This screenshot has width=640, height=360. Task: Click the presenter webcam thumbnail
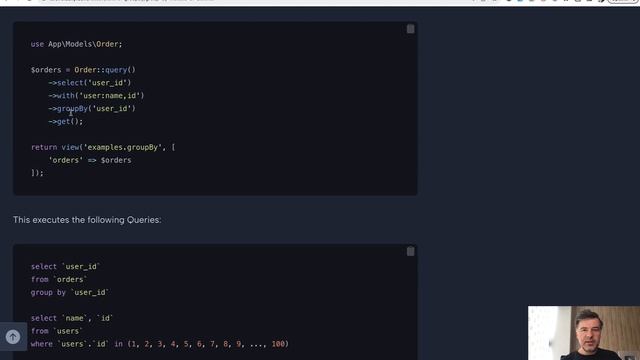[x=584, y=333]
